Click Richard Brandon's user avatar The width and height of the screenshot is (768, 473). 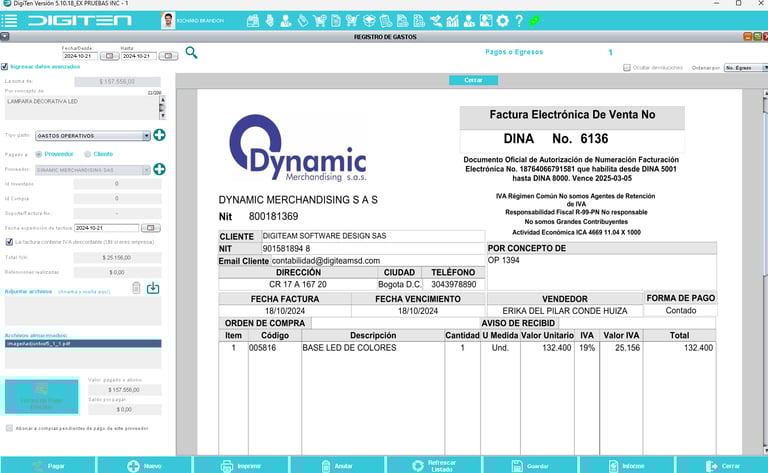click(x=168, y=21)
